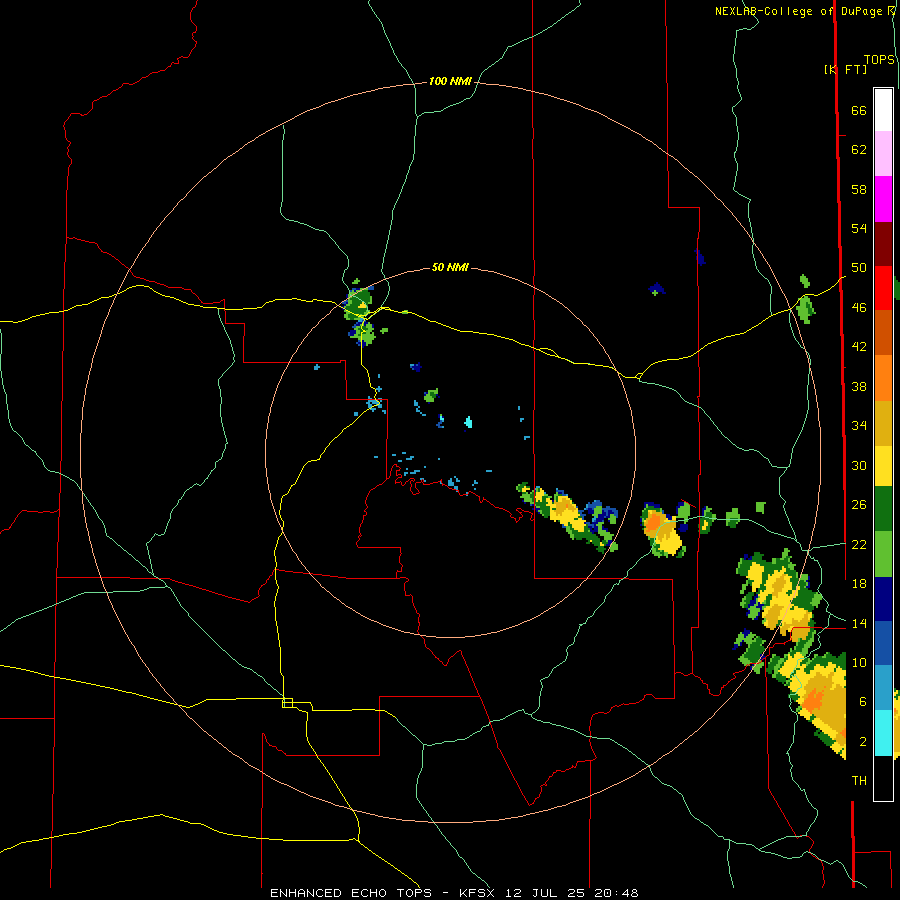This screenshot has width=900, height=900.
Task: Click the 58 value on the legend
Action: pyautogui.click(x=859, y=189)
